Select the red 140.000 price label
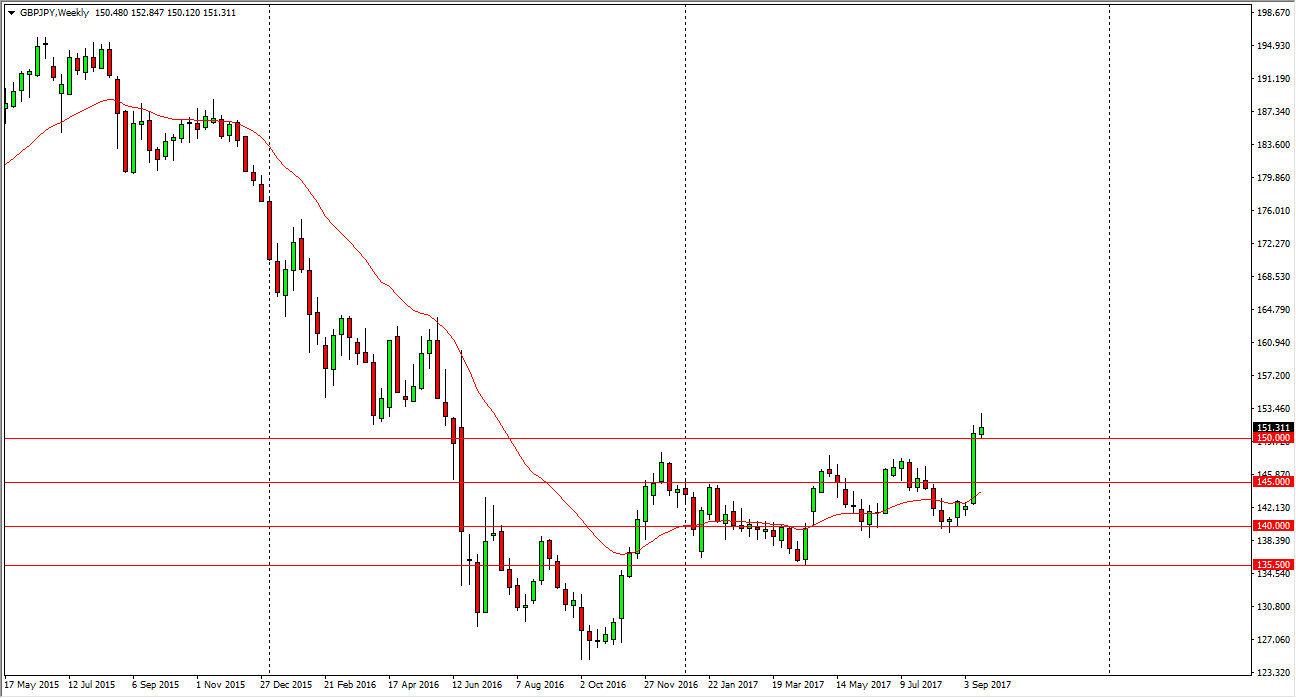This screenshot has width=1296, height=698. click(1273, 526)
